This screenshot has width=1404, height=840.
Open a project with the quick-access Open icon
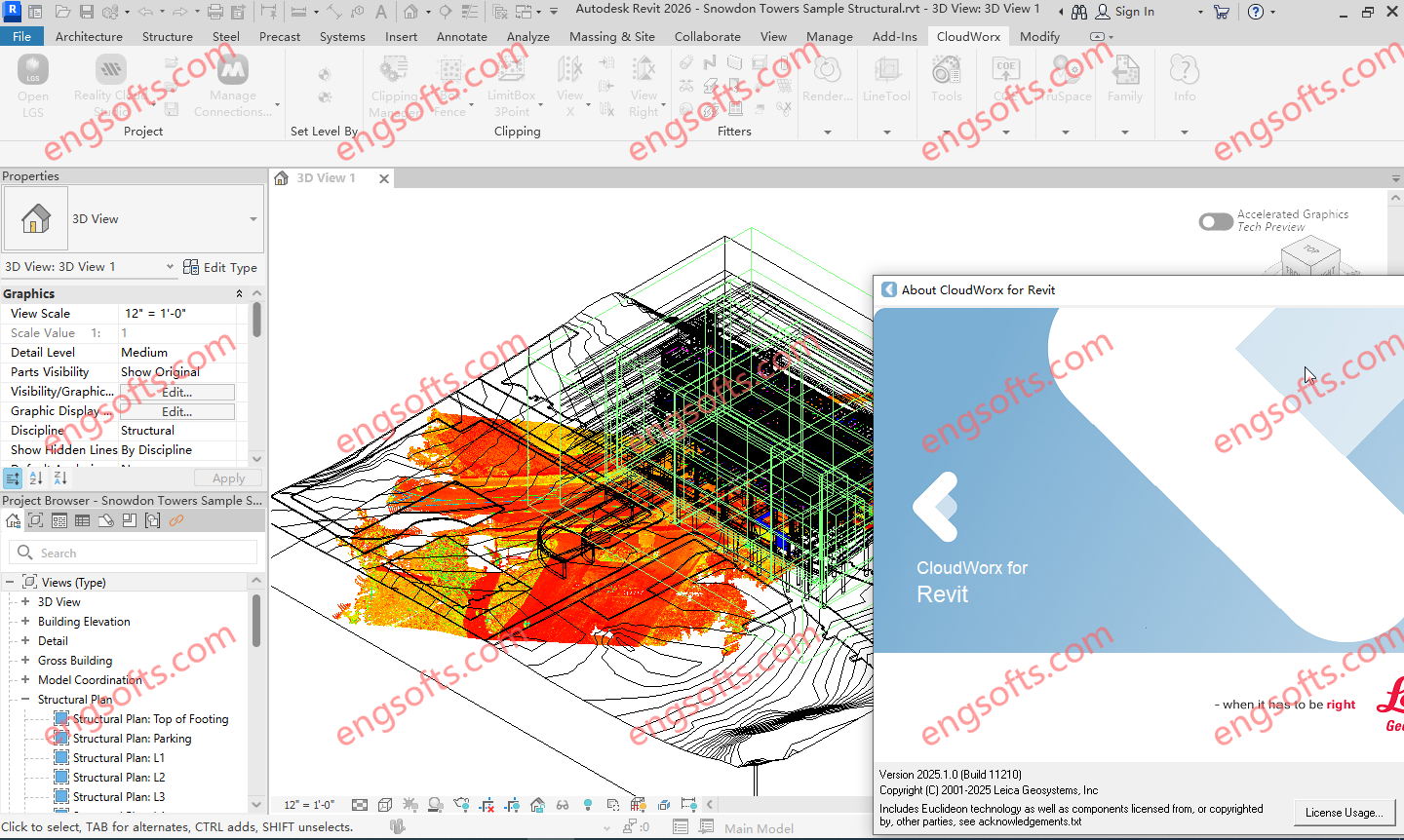[62, 12]
